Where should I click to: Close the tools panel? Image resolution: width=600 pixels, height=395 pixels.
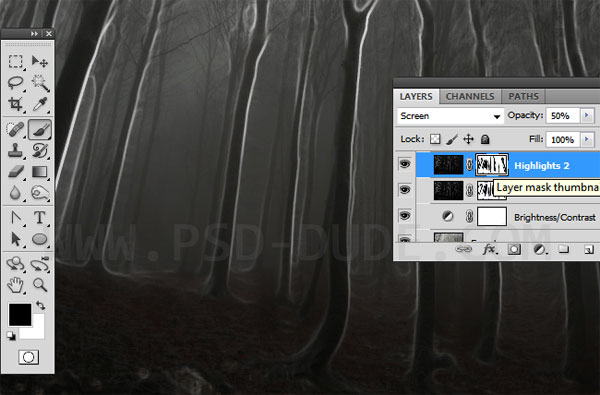click(x=49, y=34)
